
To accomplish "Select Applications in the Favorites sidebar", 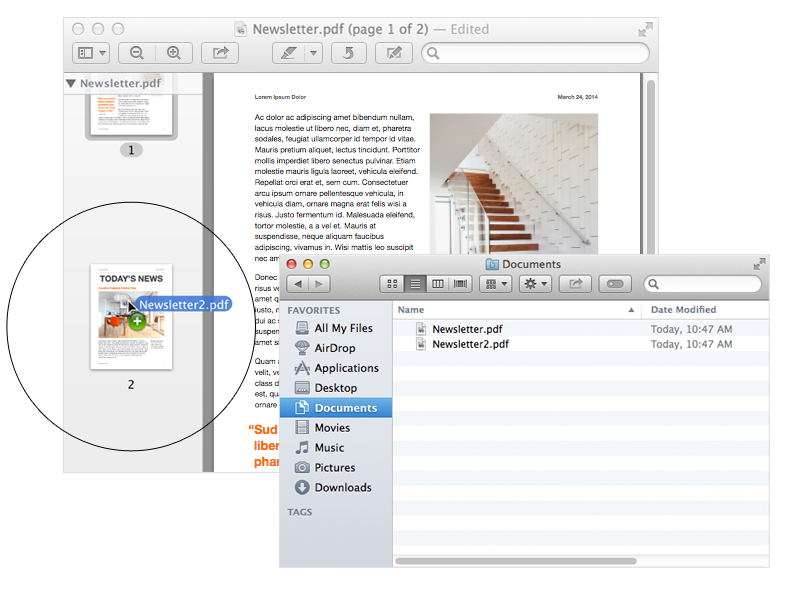I will pos(346,368).
